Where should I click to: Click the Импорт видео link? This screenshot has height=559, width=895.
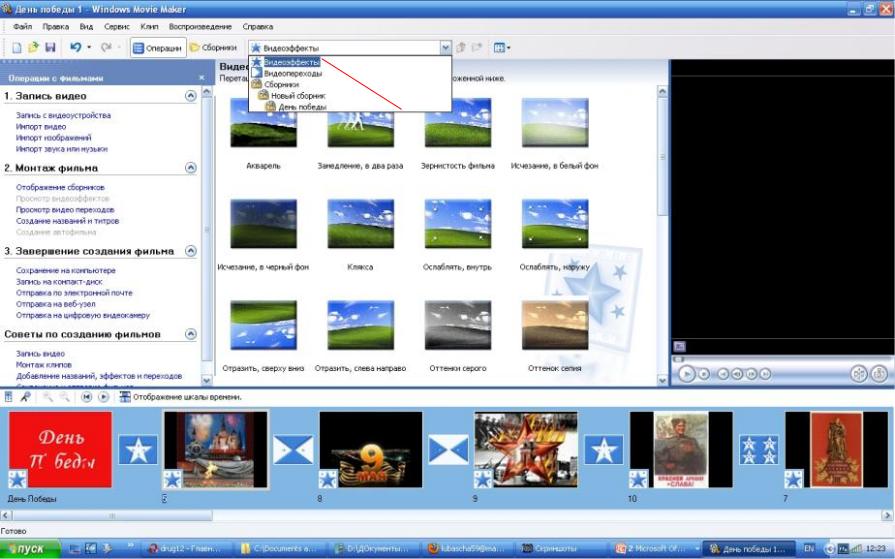pos(41,127)
